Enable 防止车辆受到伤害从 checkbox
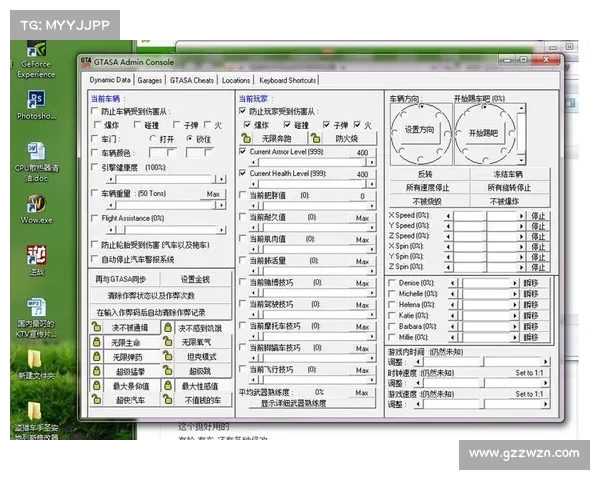Screen dimensions: 600x480 [x=95, y=111]
